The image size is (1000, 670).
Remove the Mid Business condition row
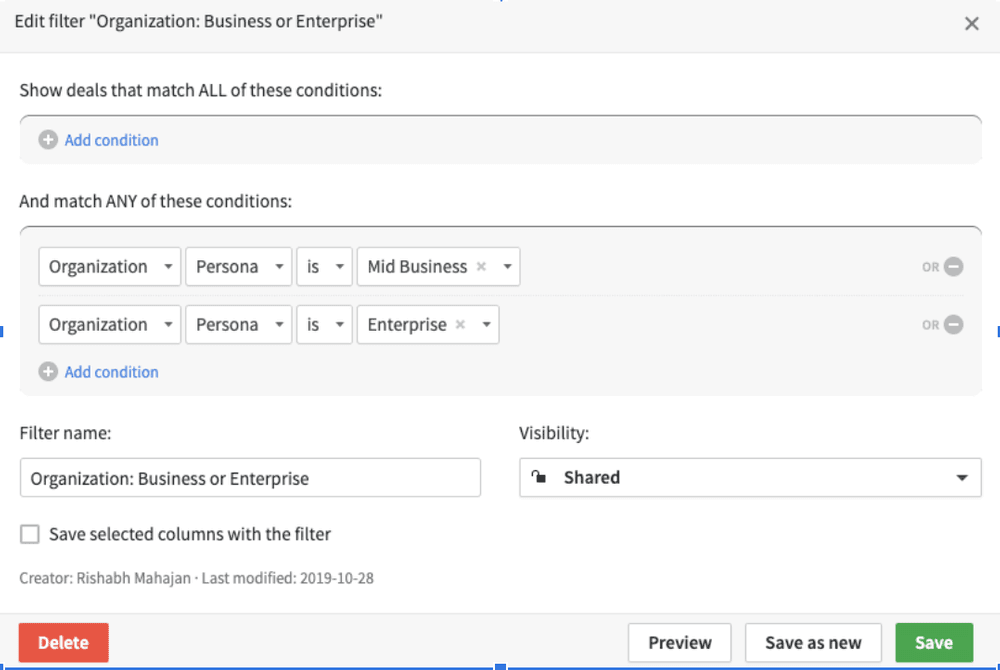tap(953, 267)
